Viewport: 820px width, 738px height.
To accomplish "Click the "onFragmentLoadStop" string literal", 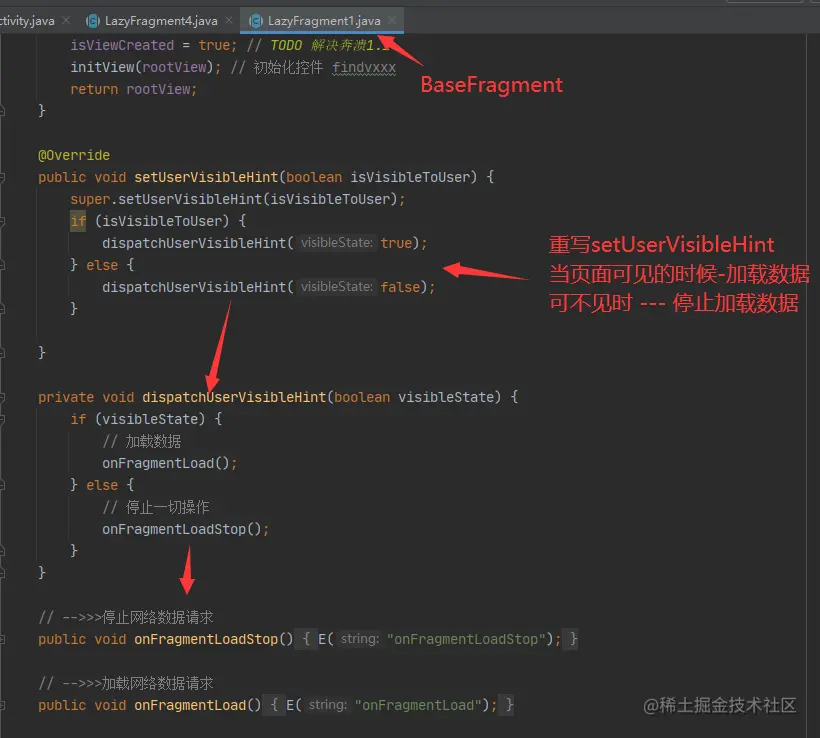I will (x=466, y=639).
